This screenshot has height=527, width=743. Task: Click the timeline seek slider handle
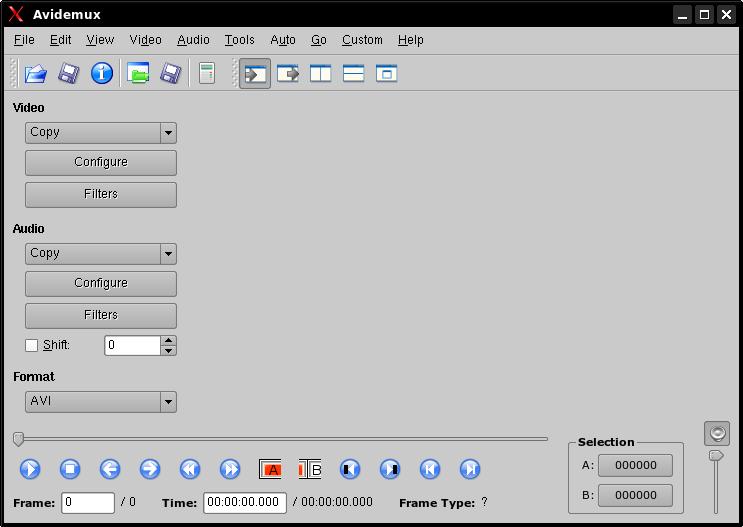[18, 439]
